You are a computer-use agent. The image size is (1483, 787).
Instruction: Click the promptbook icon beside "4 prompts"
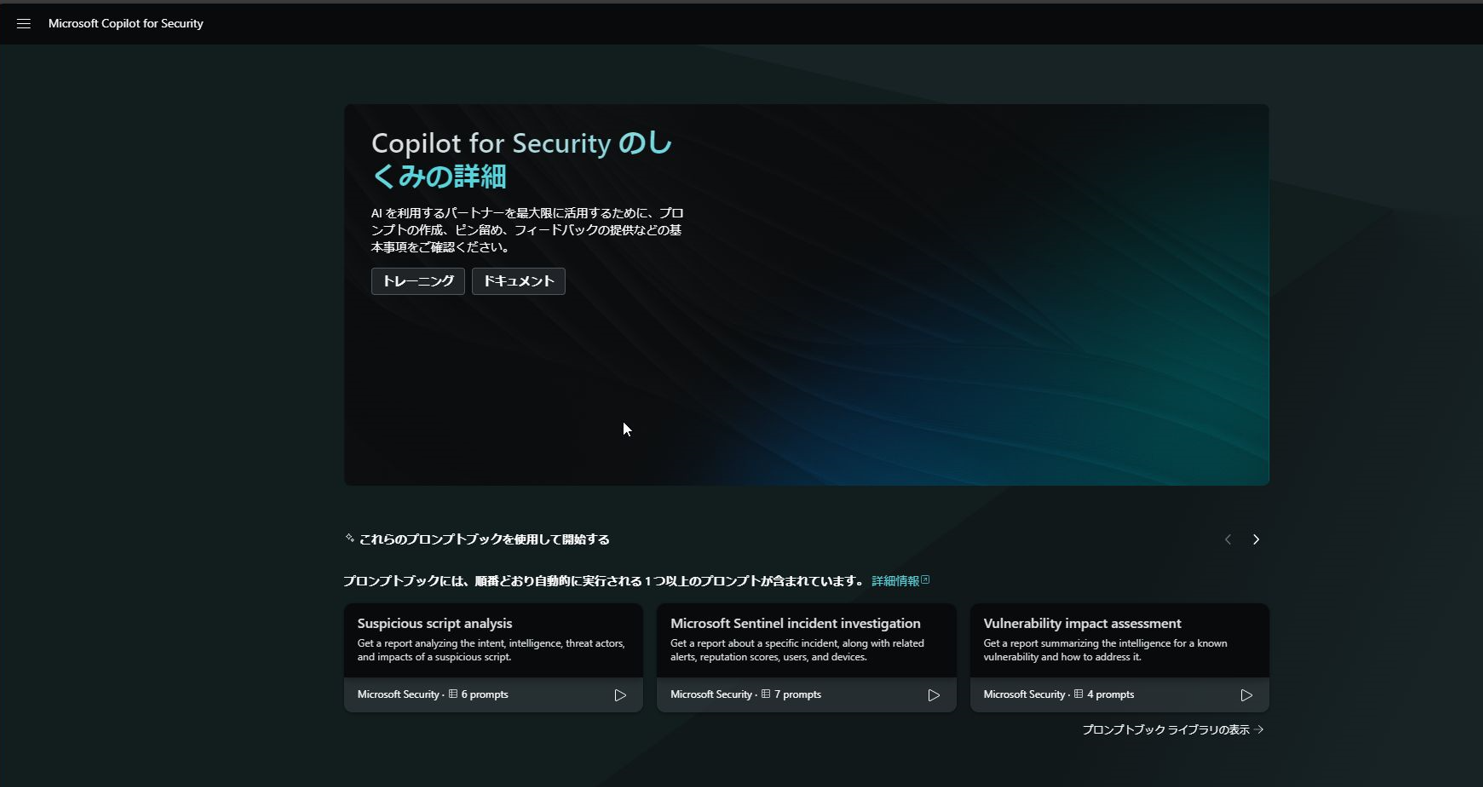pyautogui.click(x=1077, y=694)
